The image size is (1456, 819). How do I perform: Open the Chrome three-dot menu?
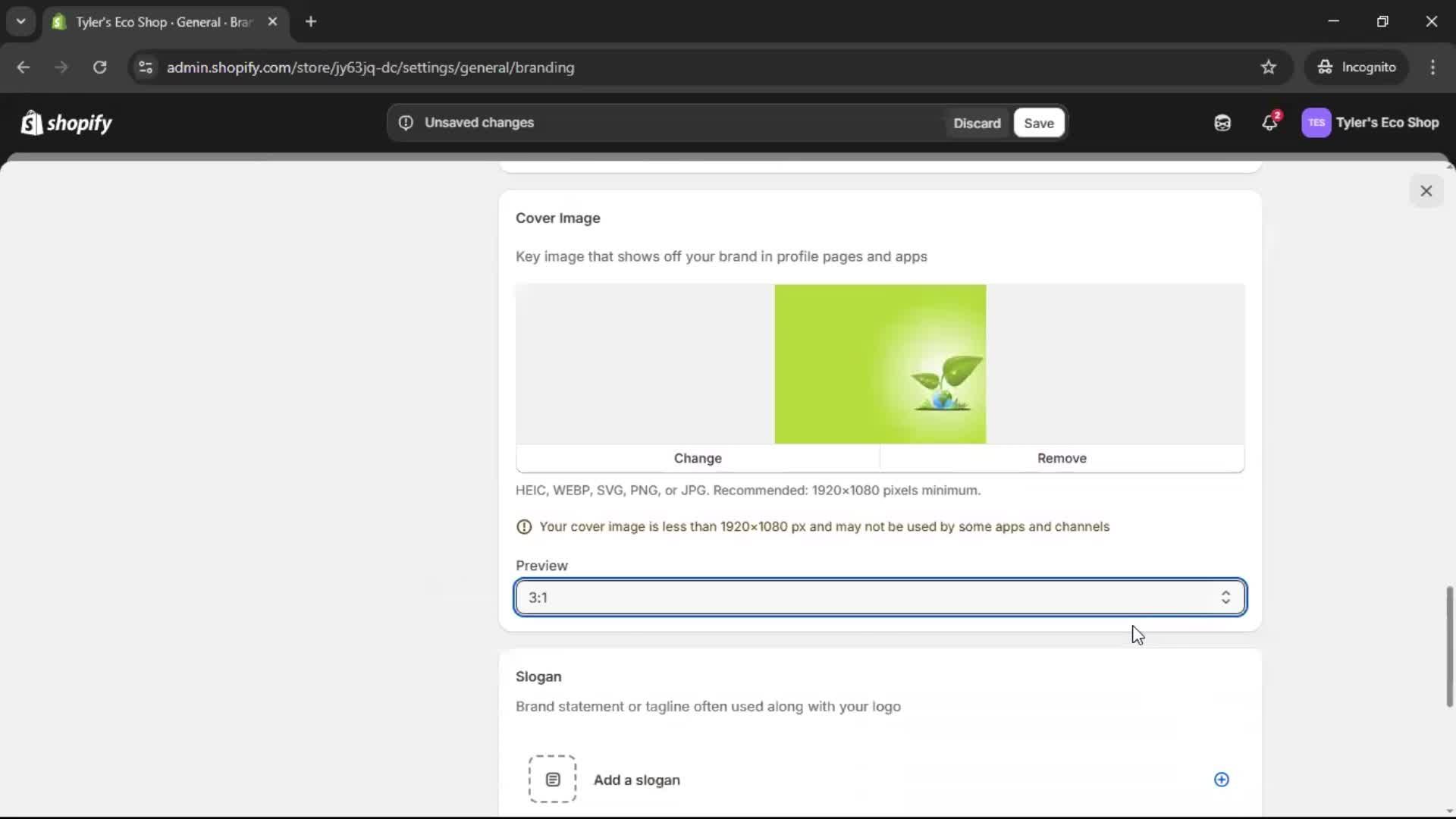(x=1432, y=67)
